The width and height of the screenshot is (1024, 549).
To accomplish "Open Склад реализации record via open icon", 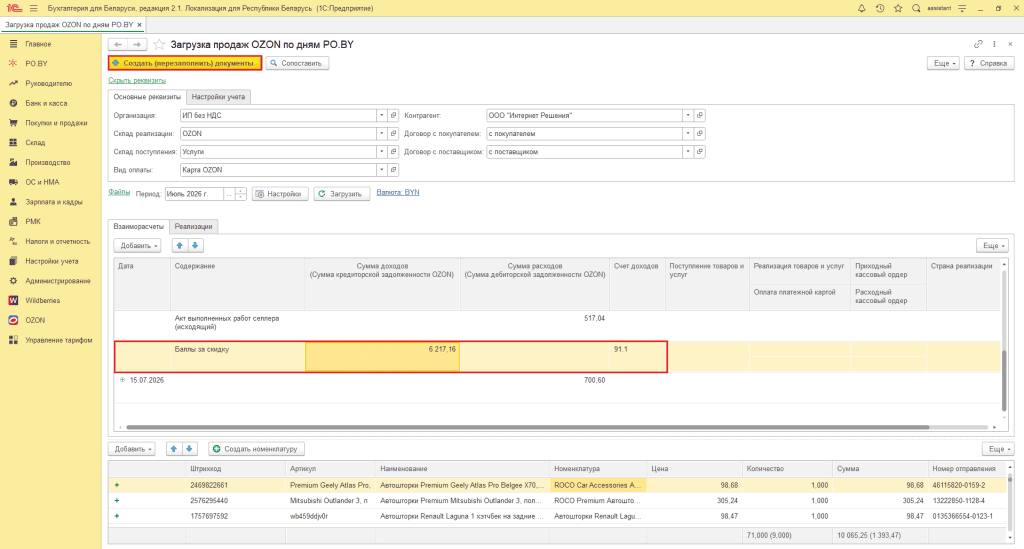I will 393,134.
